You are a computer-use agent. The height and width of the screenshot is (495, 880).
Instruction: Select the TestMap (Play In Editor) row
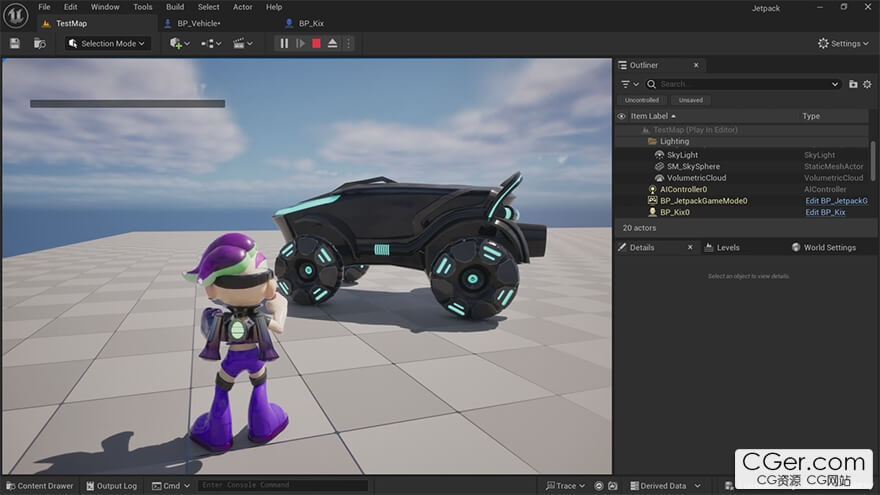point(742,130)
